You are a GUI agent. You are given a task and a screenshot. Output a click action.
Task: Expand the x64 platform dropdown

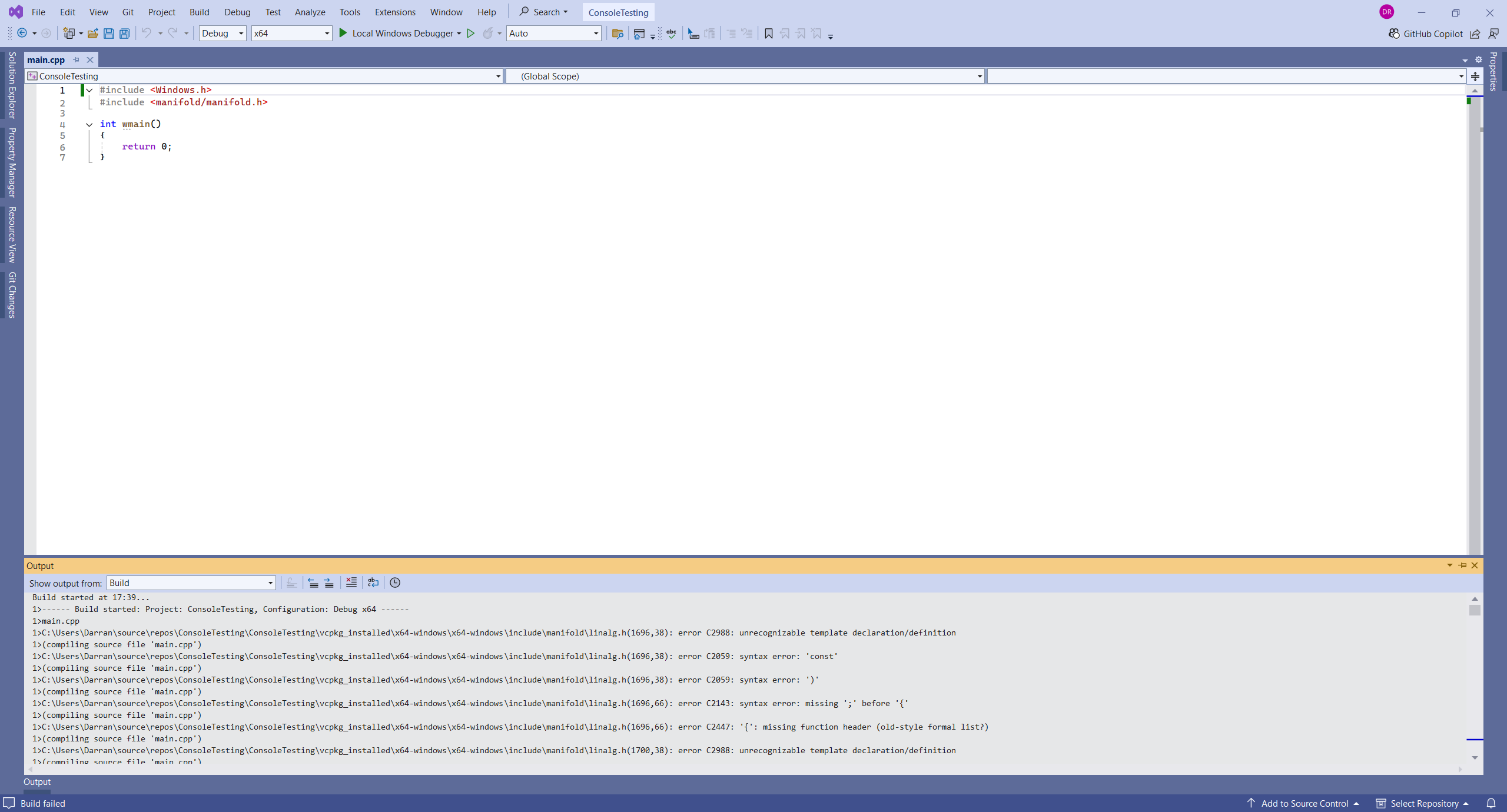(291, 34)
